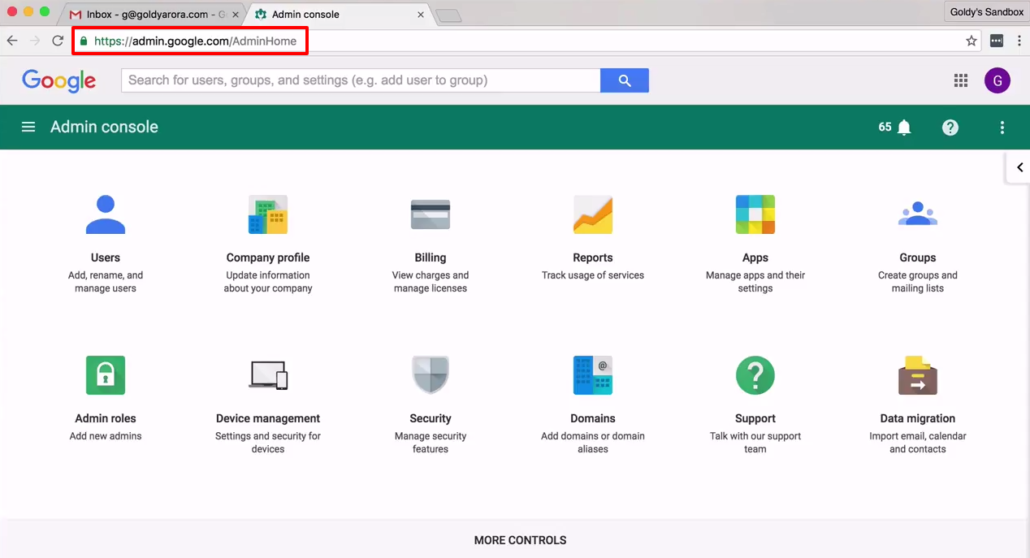This screenshot has width=1030, height=558.
Task: Click the Data migration label
Action: pyautogui.click(x=918, y=419)
